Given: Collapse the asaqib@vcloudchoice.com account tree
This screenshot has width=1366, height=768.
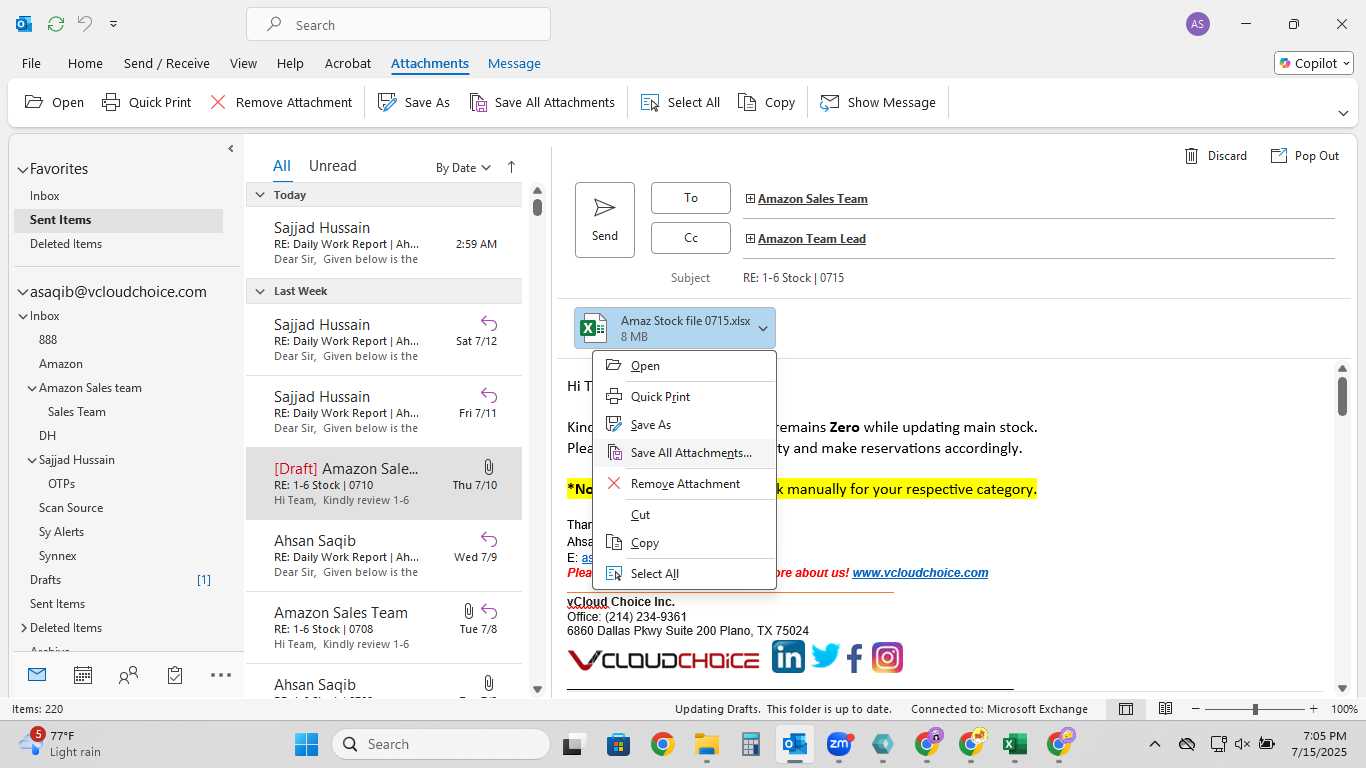Looking at the screenshot, I should pyautogui.click(x=22, y=292).
